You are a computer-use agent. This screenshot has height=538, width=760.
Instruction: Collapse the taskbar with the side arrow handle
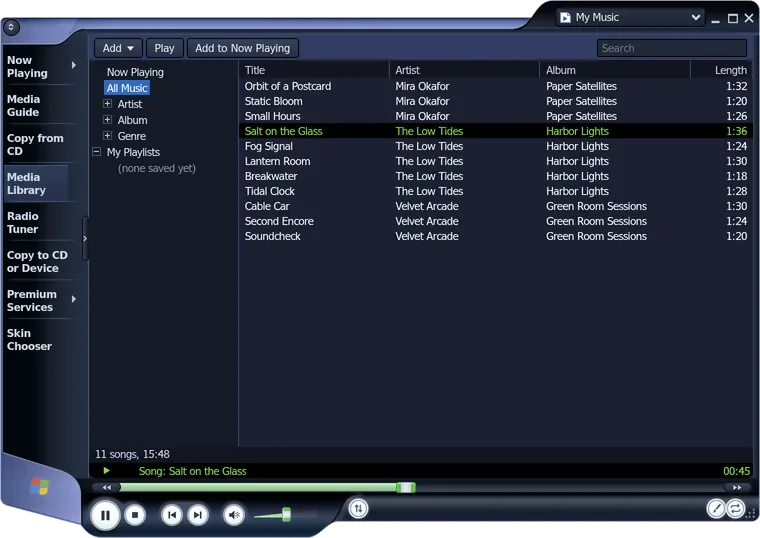(x=85, y=238)
